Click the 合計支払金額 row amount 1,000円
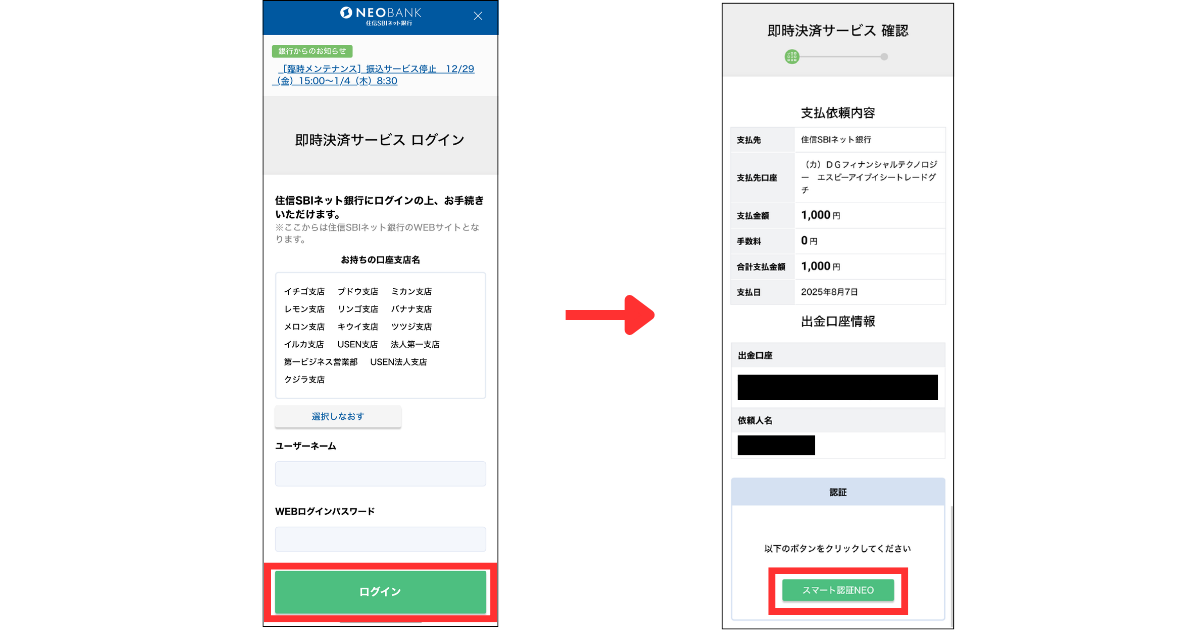 [821, 267]
